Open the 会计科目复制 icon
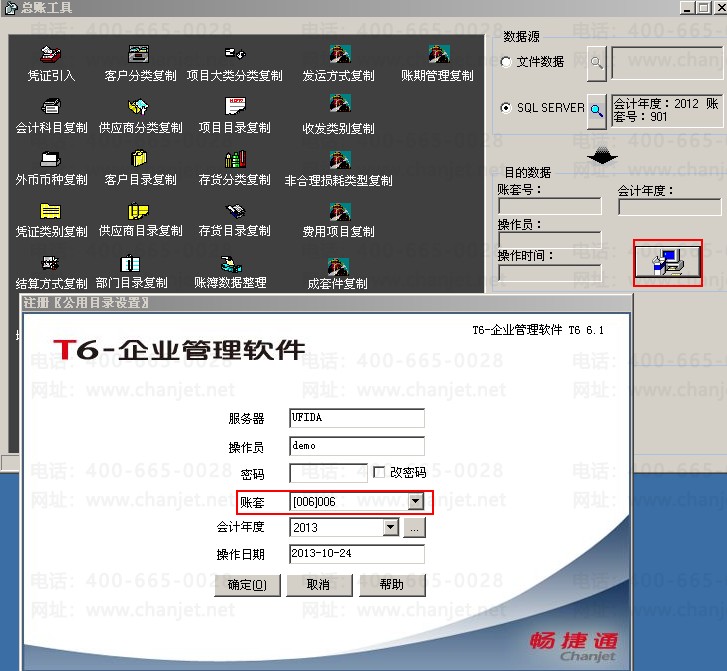 (x=51, y=106)
